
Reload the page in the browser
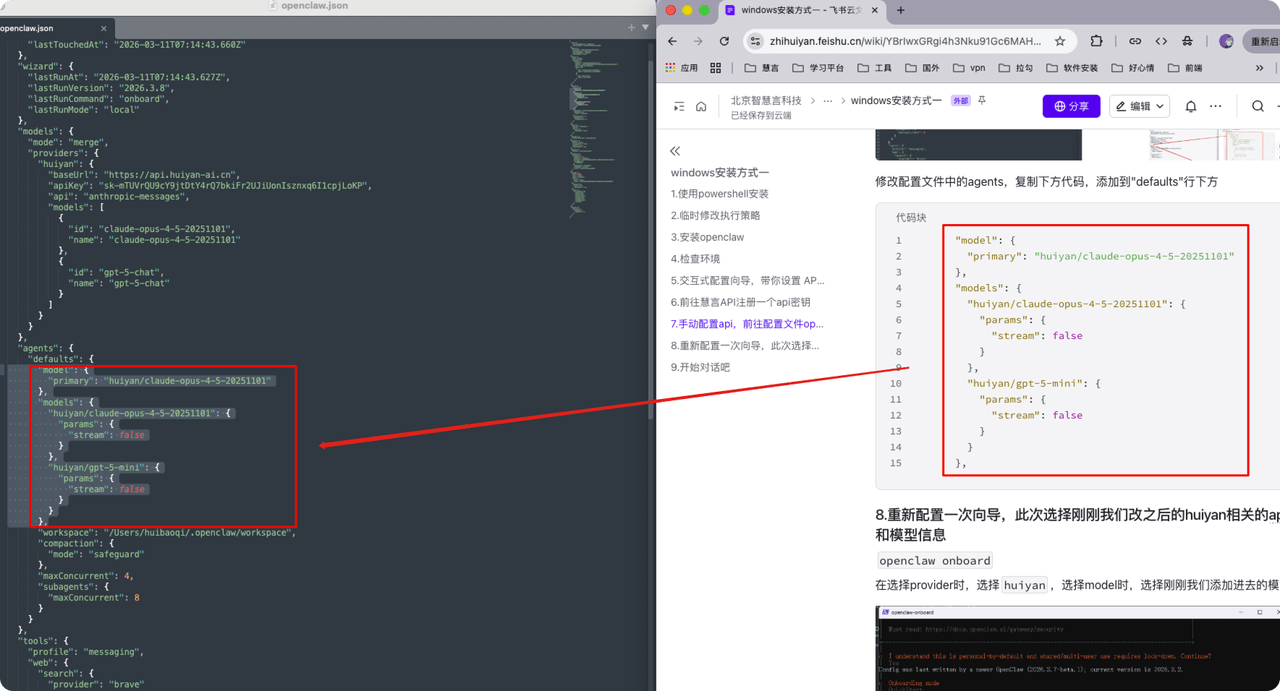click(724, 41)
